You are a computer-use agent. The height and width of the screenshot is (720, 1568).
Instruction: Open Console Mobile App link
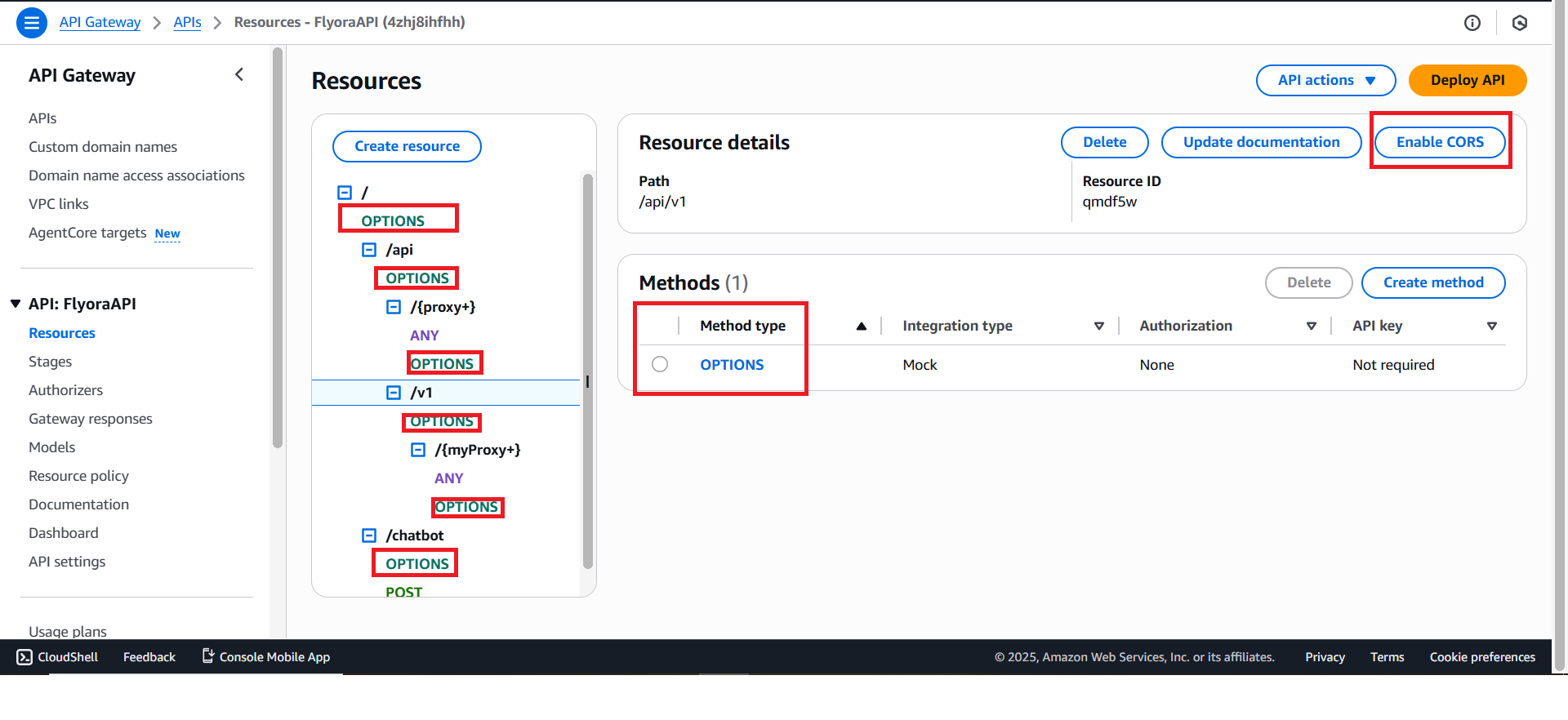coord(265,657)
